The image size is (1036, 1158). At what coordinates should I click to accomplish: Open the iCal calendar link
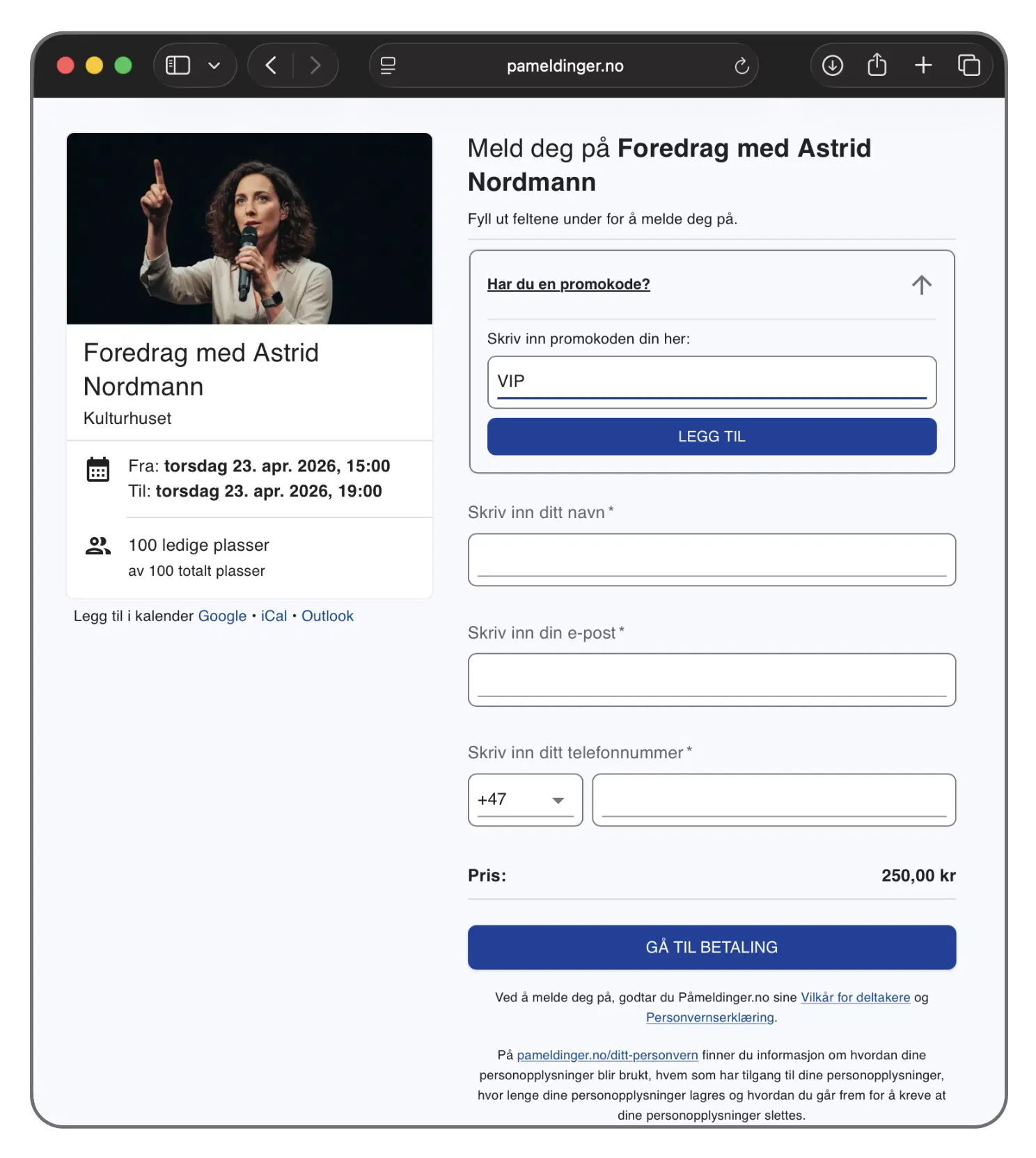[x=274, y=616]
